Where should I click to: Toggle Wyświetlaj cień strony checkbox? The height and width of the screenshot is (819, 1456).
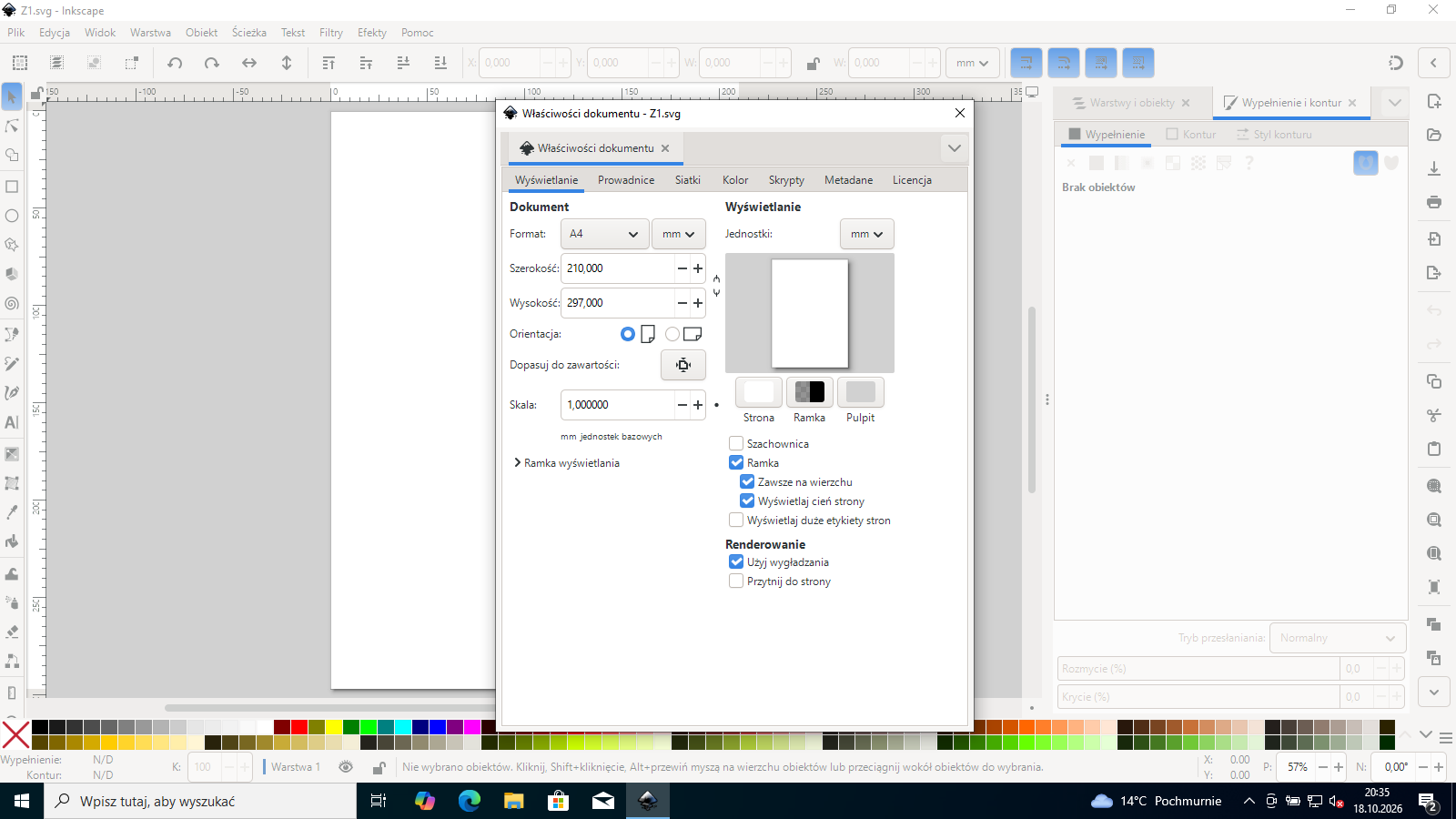pos(747,500)
